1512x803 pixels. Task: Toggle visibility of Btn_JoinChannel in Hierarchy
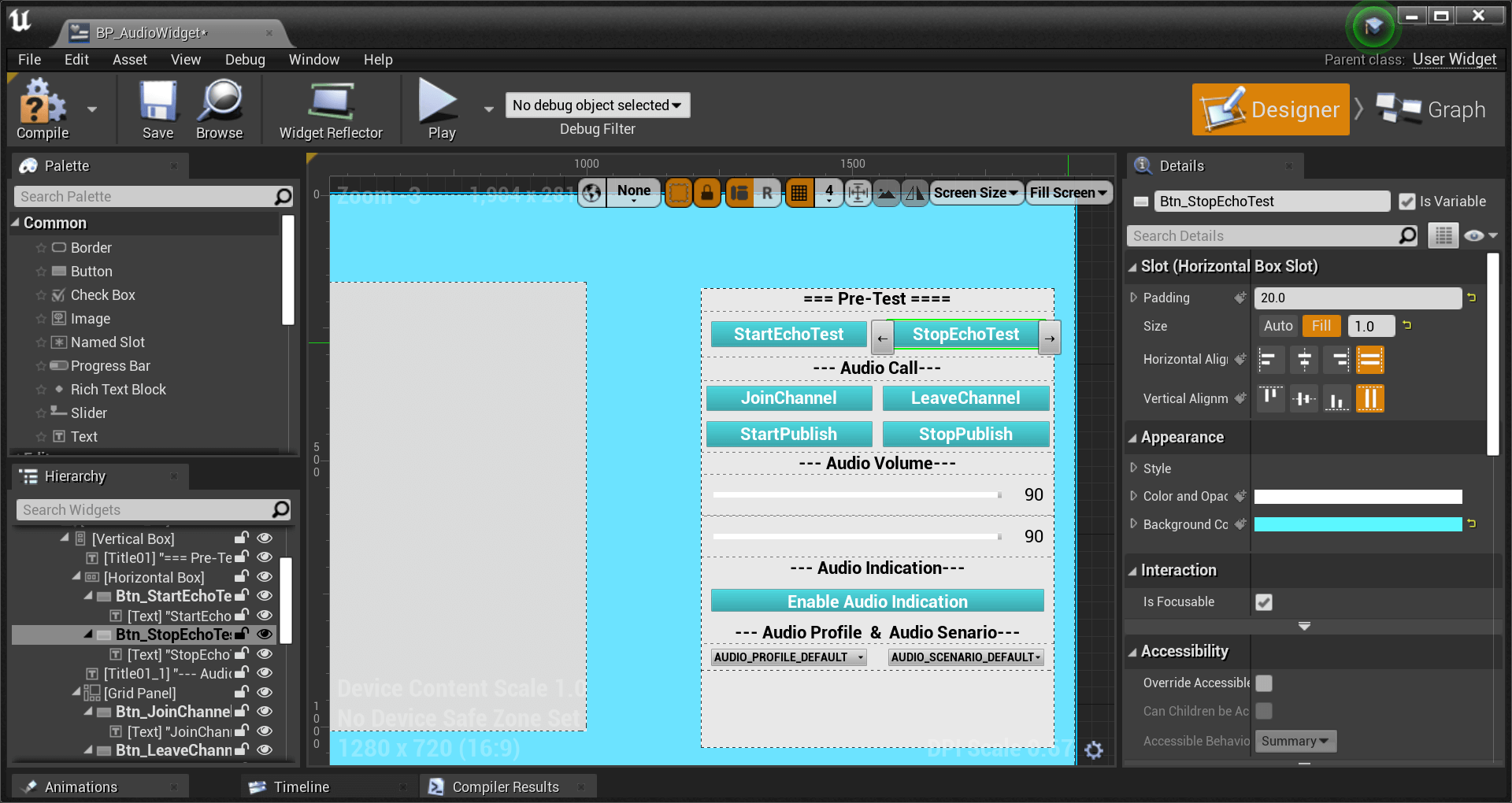[x=265, y=711]
